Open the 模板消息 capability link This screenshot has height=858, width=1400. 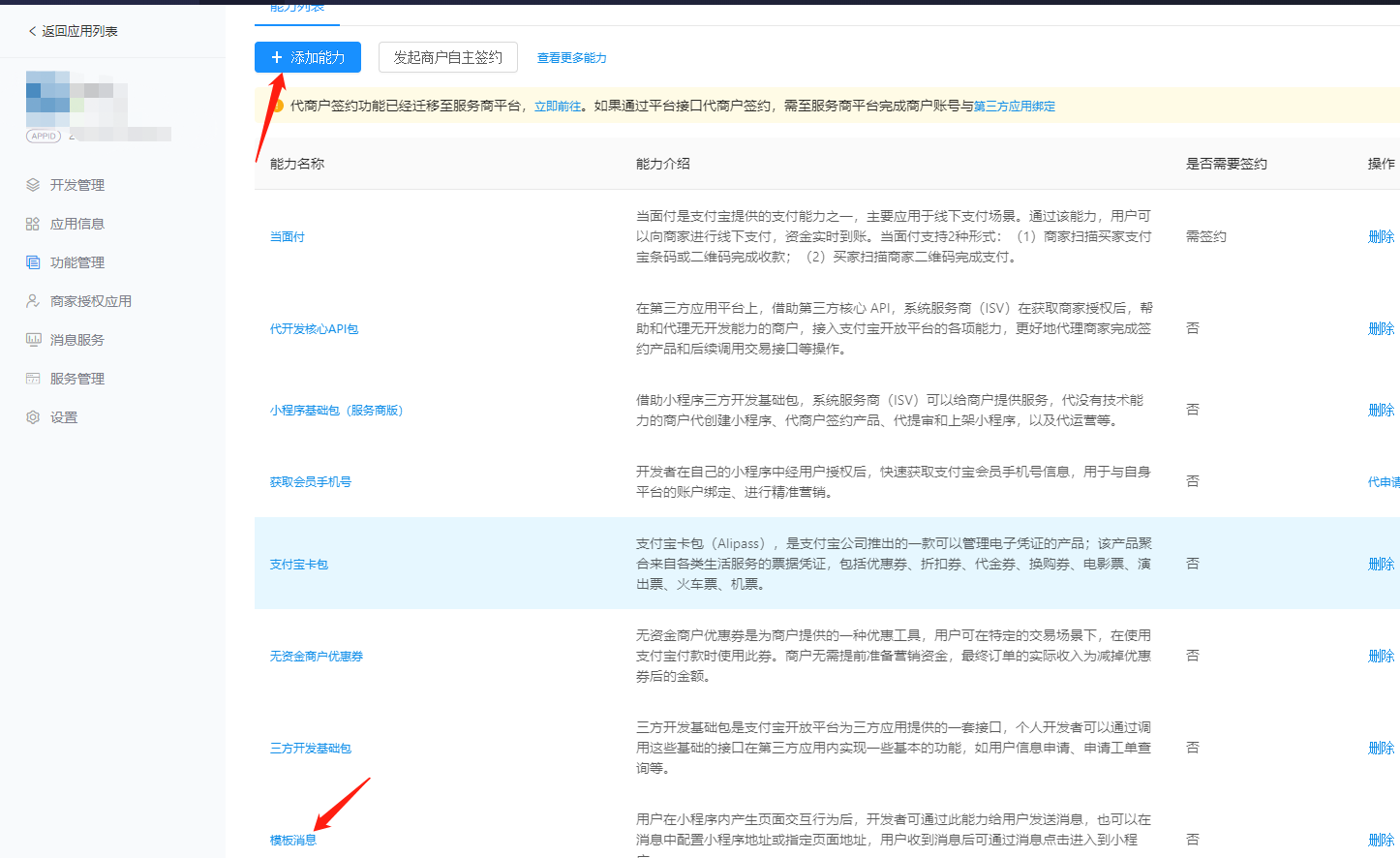coord(293,841)
